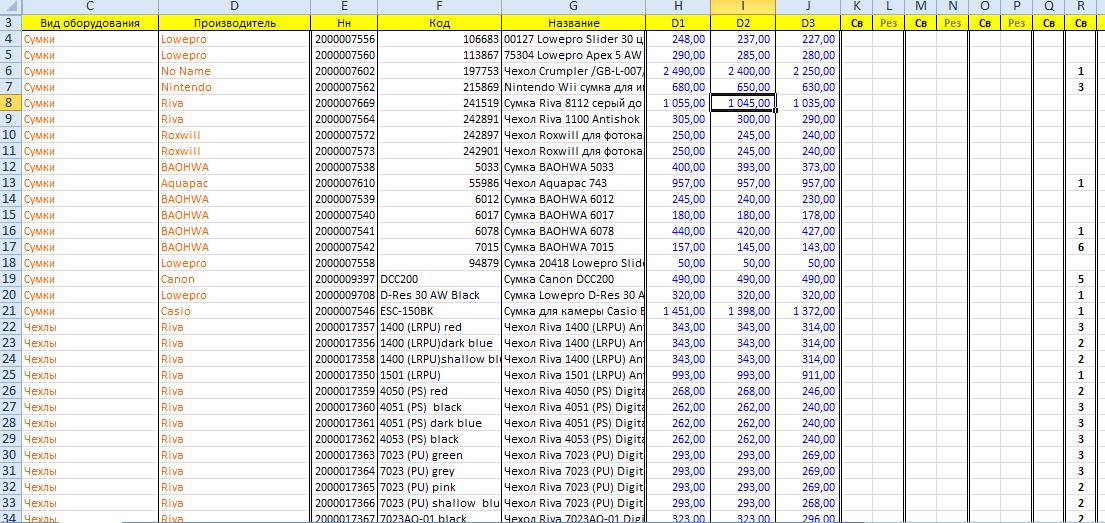
Task: Select Нн cell 2000009397
Action: coord(344,279)
